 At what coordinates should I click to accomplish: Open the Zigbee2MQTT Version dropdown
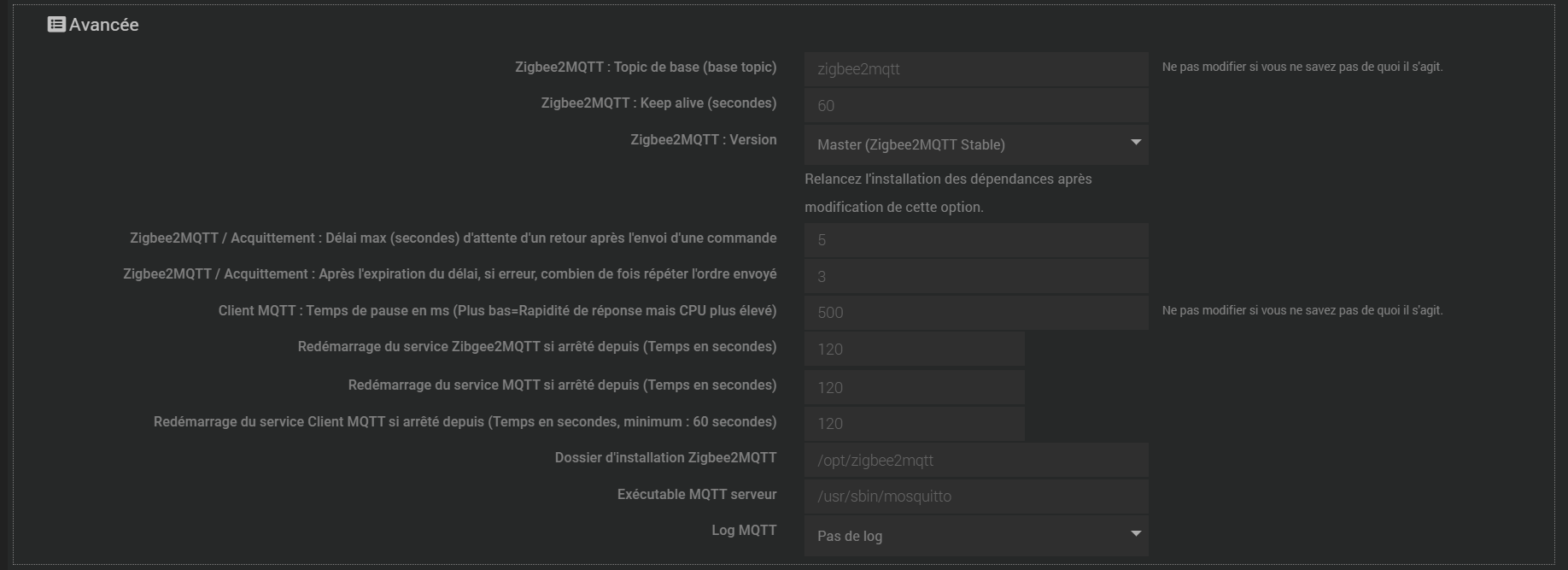[x=975, y=144]
